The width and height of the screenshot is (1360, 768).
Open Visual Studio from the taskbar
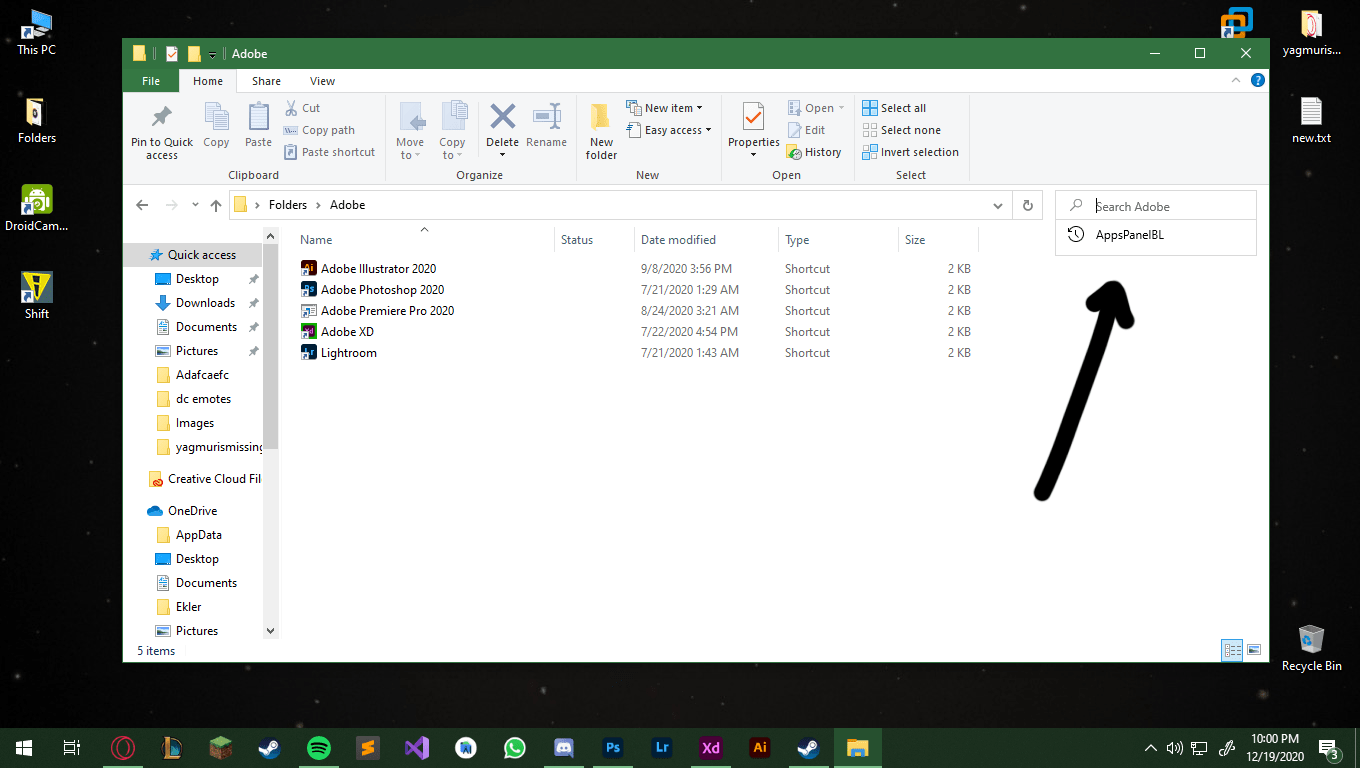417,747
